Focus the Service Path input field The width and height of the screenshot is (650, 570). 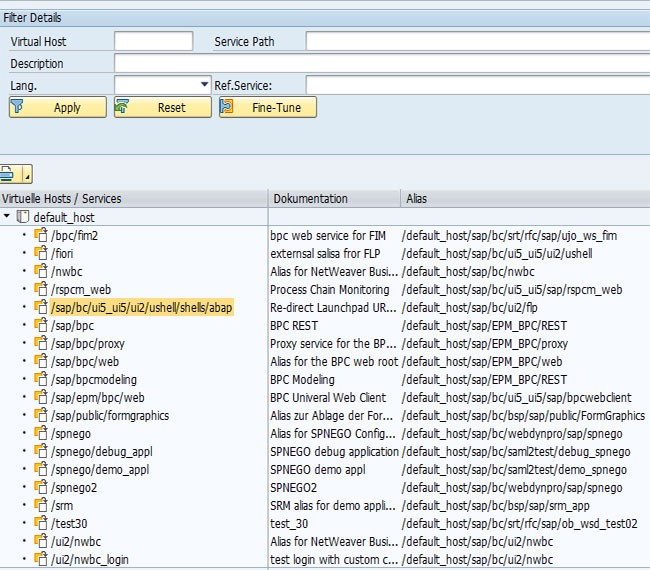[x=478, y=41]
